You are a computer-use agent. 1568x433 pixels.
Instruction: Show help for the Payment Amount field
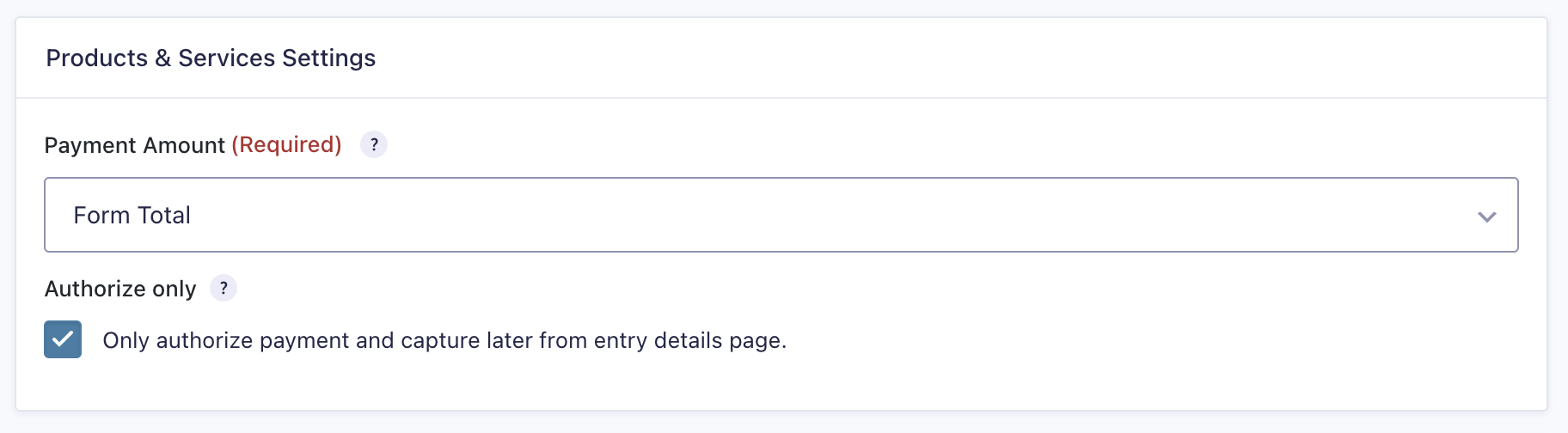[x=374, y=144]
